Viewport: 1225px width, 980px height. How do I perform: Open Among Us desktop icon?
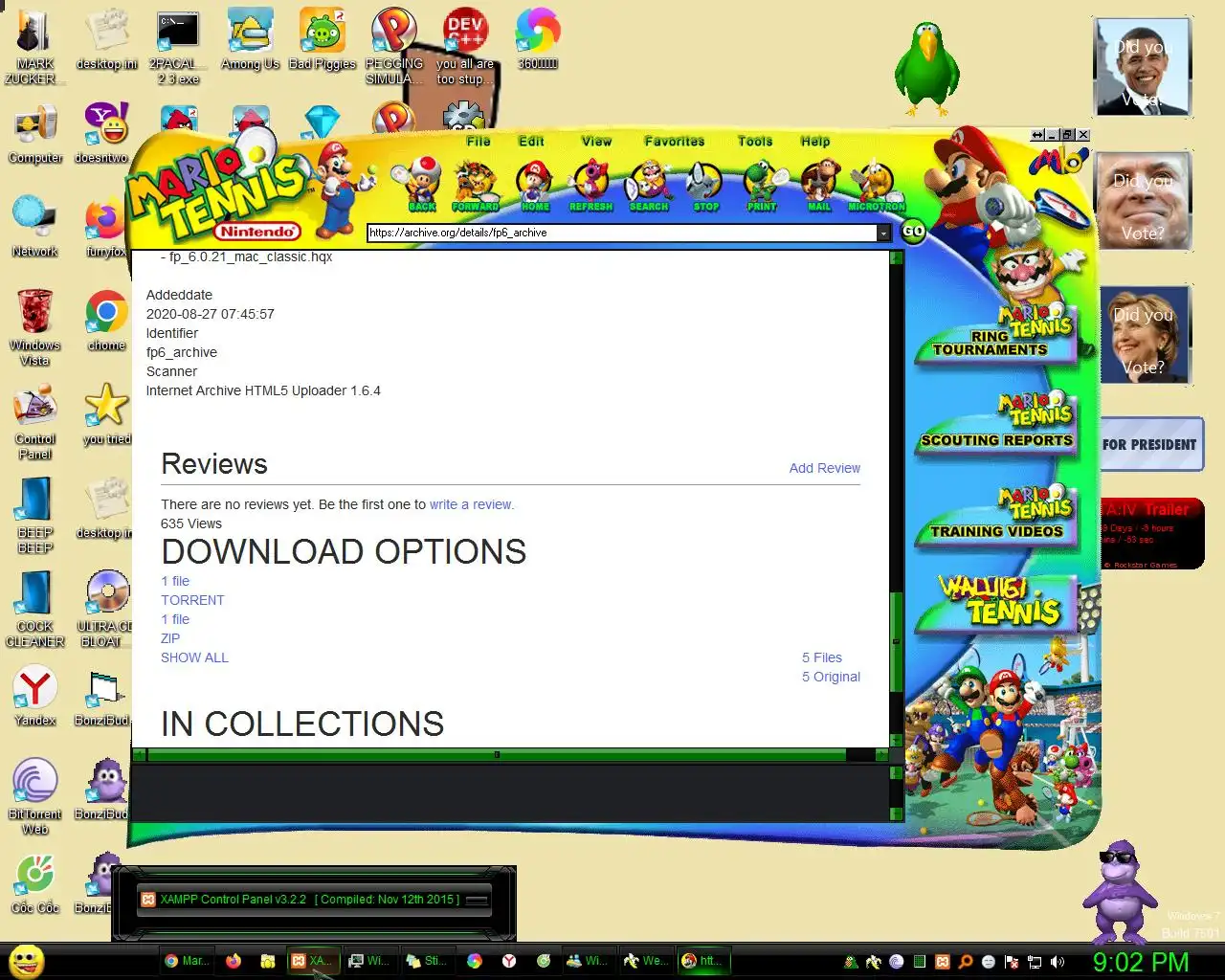pyautogui.click(x=250, y=40)
